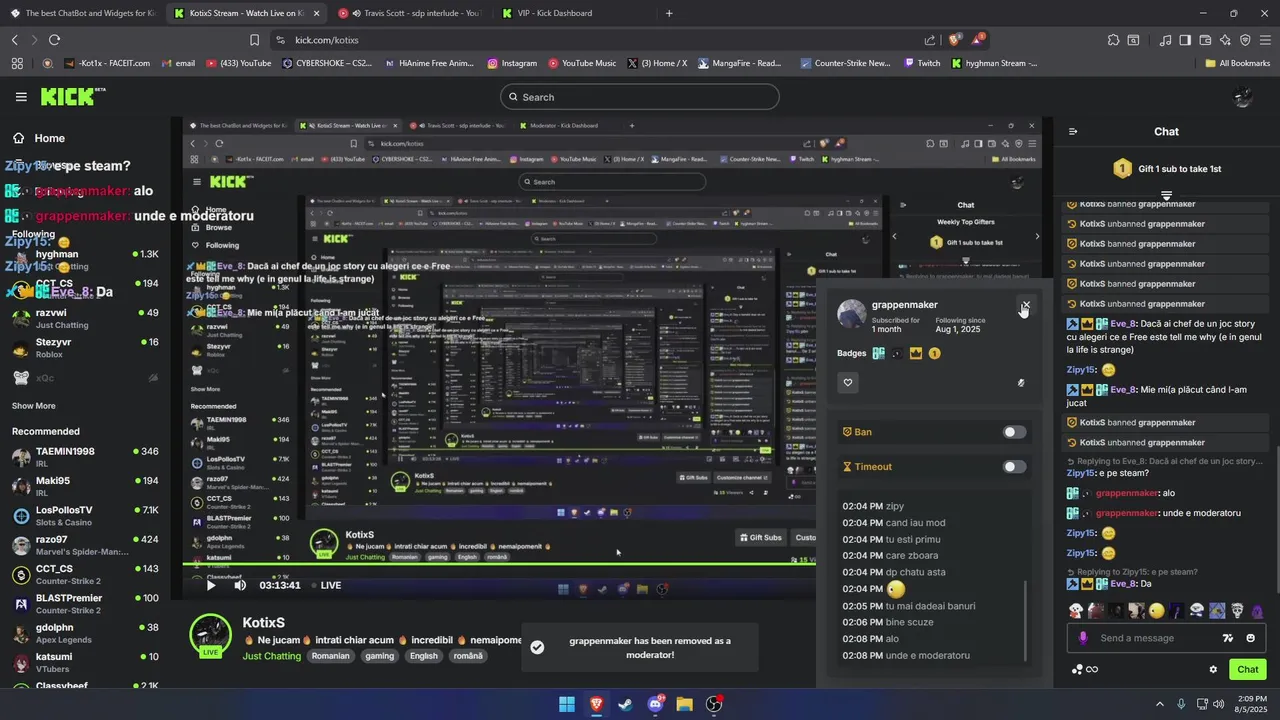This screenshot has height=720, width=1280.
Task: Select the gaming tag
Action: pyautogui.click(x=379, y=656)
